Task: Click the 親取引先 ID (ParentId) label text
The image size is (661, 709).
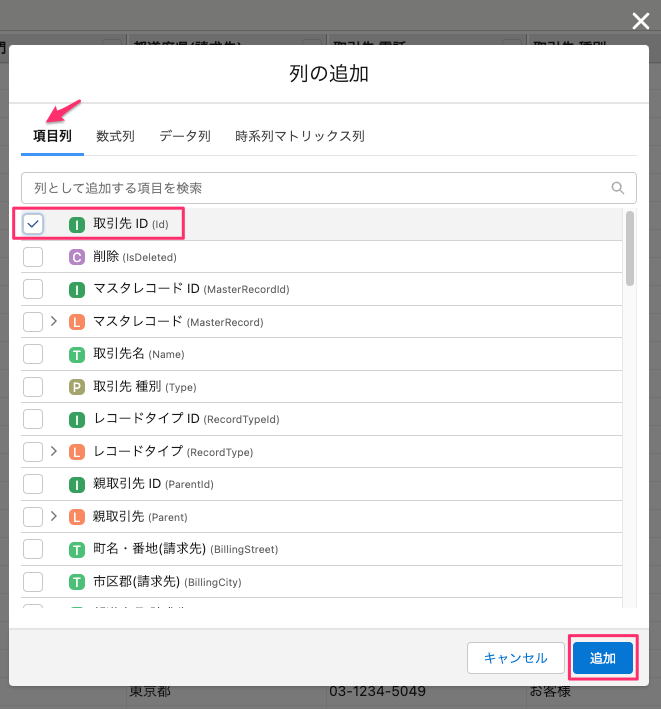Action: tap(153, 484)
